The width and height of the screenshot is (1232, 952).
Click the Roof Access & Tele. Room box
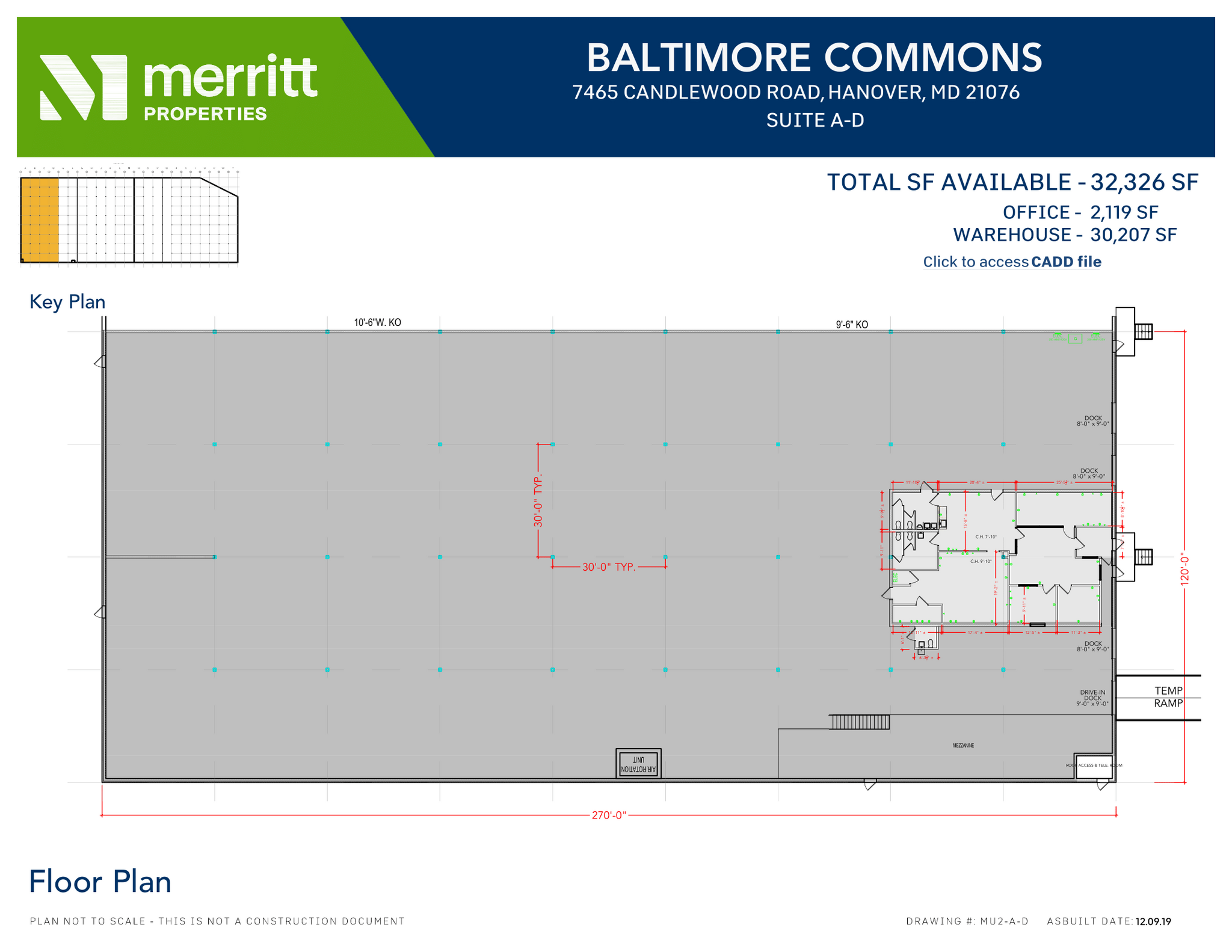[x=1094, y=766]
